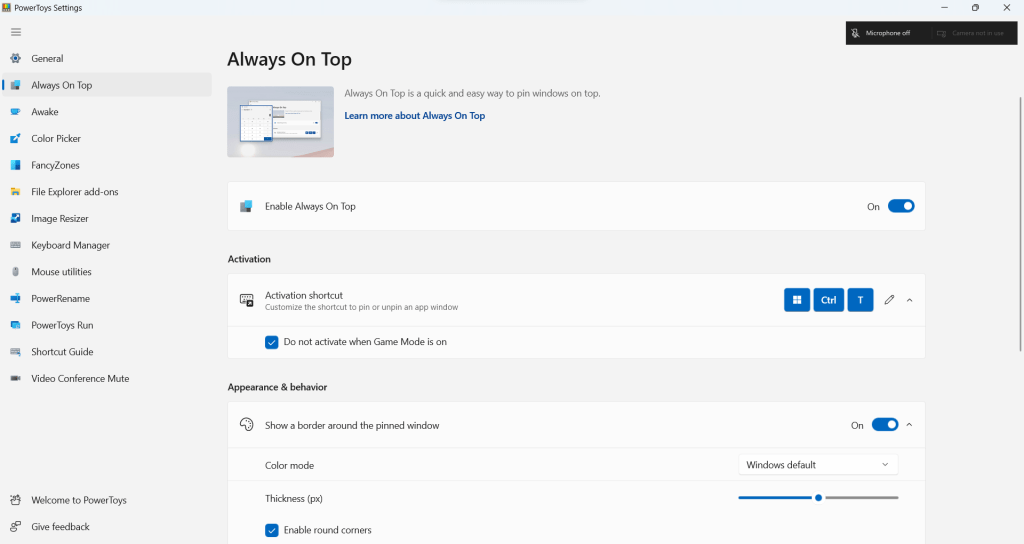Click the 'Color mode' label

click(x=289, y=466)
